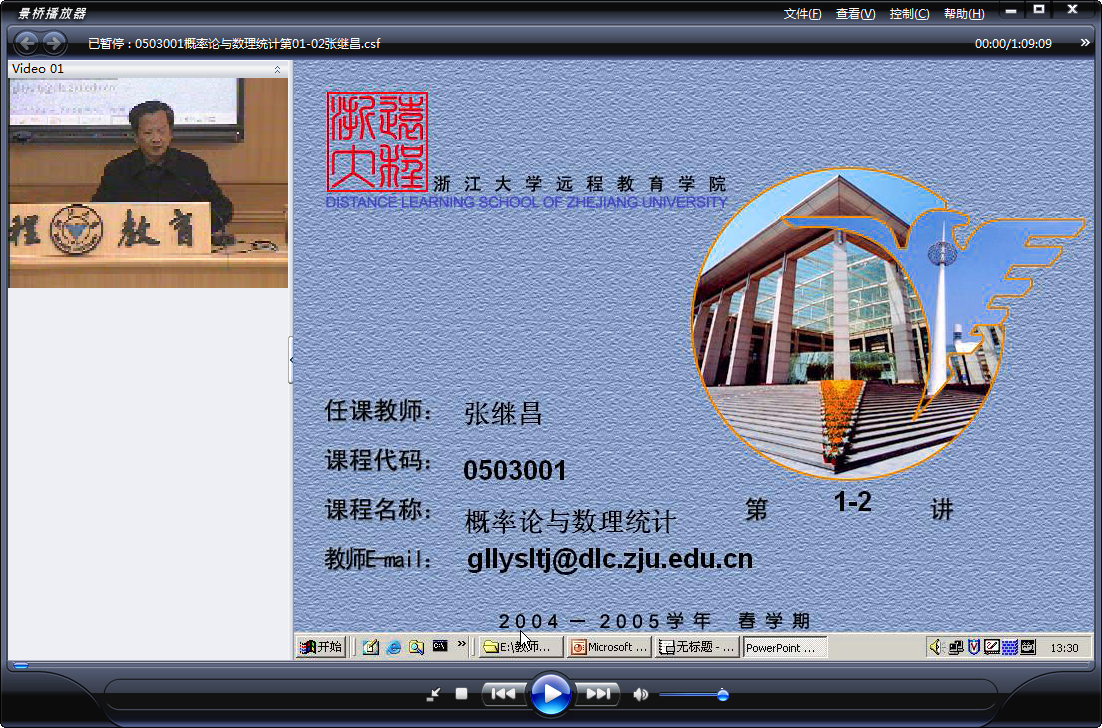Click the notepad quick-launch icon in recorded taskbar
Viewport: 1102px width, 728px height.
tap(371, 646)
